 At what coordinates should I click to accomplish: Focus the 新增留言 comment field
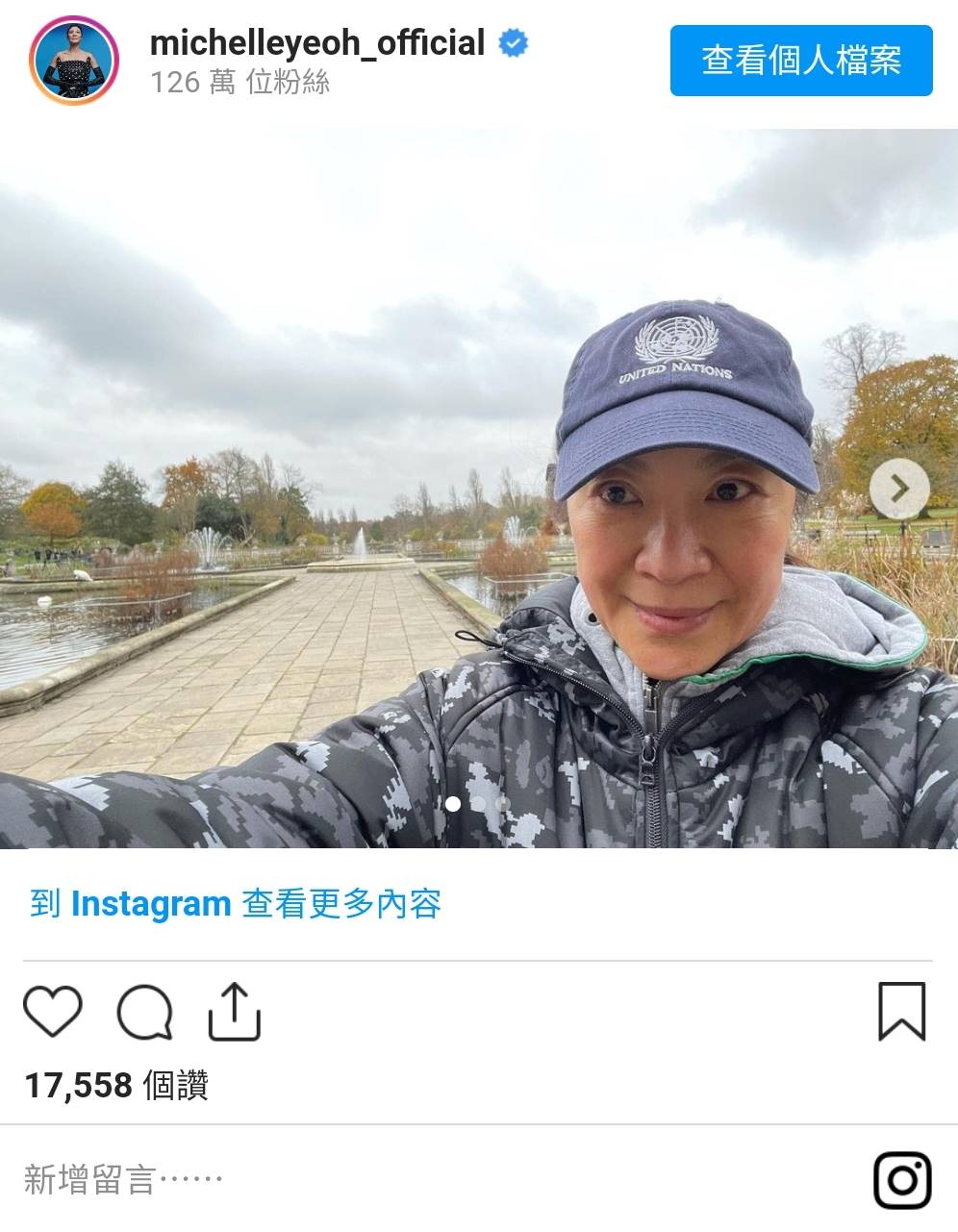[x=433, y=1179]
